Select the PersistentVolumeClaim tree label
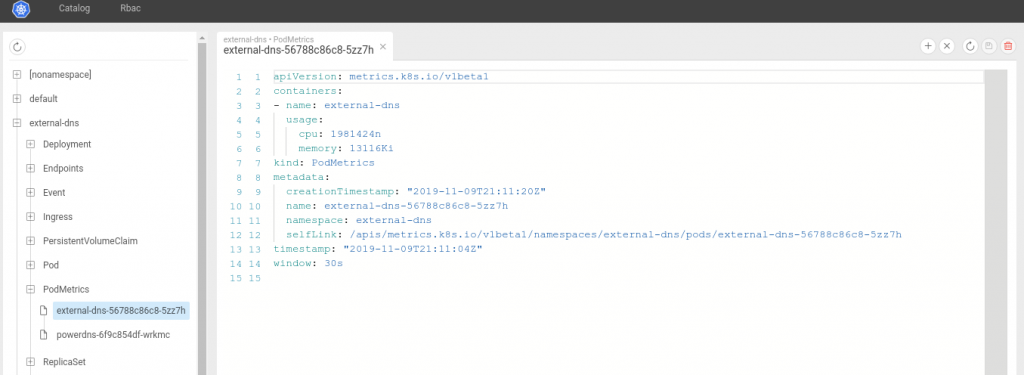Screen dimensions: 1024x375 (90, 241)
